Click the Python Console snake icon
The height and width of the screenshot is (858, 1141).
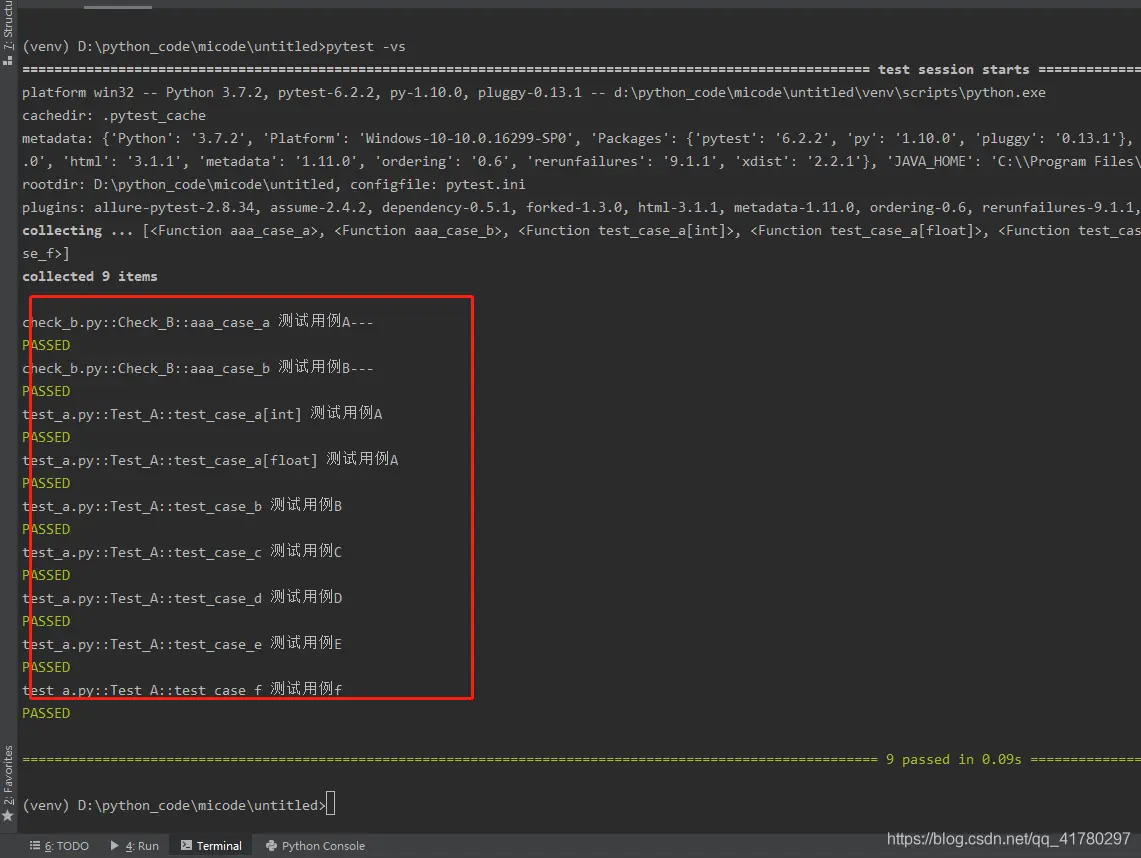[271, 846]
